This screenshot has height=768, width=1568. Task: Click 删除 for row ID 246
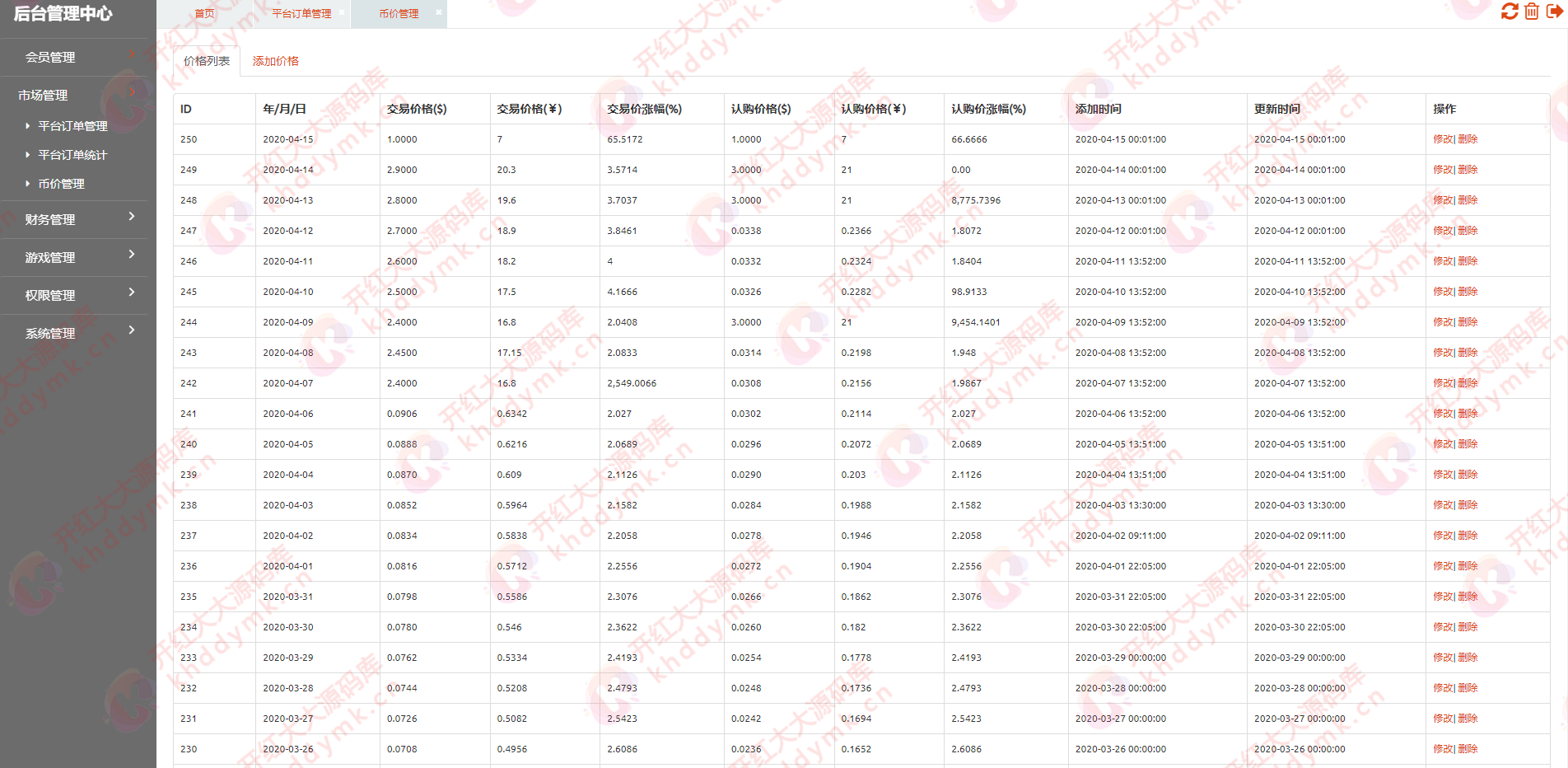tap(1468, 261)
